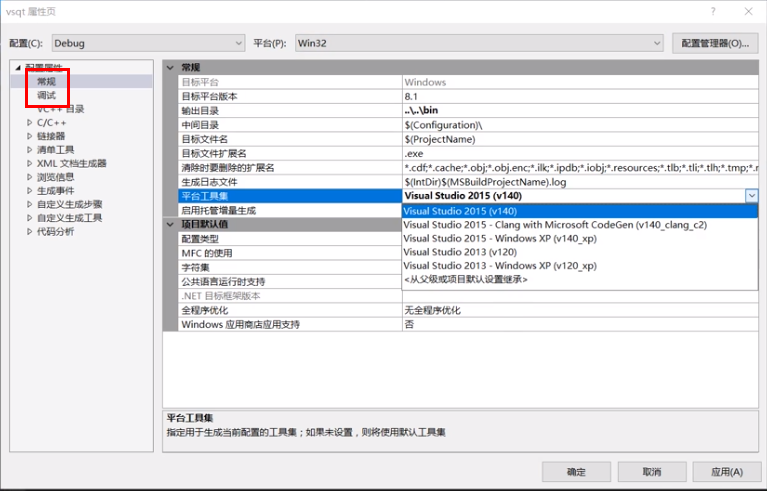Collapse the 项目默认值 section chevron
The image size is (767, 491).
coord(171,225)
